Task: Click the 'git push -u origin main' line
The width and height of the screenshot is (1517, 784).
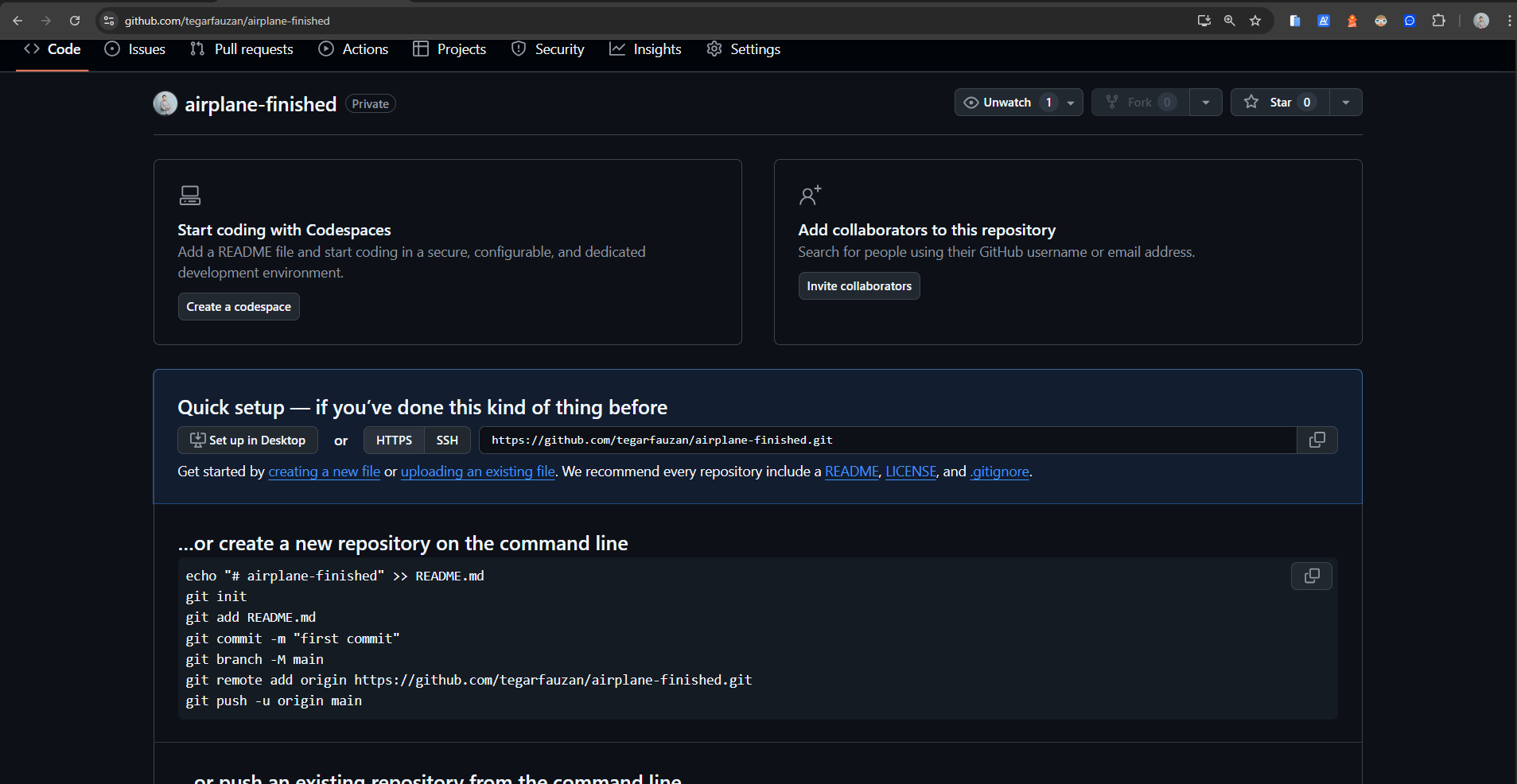Action: 274,701
